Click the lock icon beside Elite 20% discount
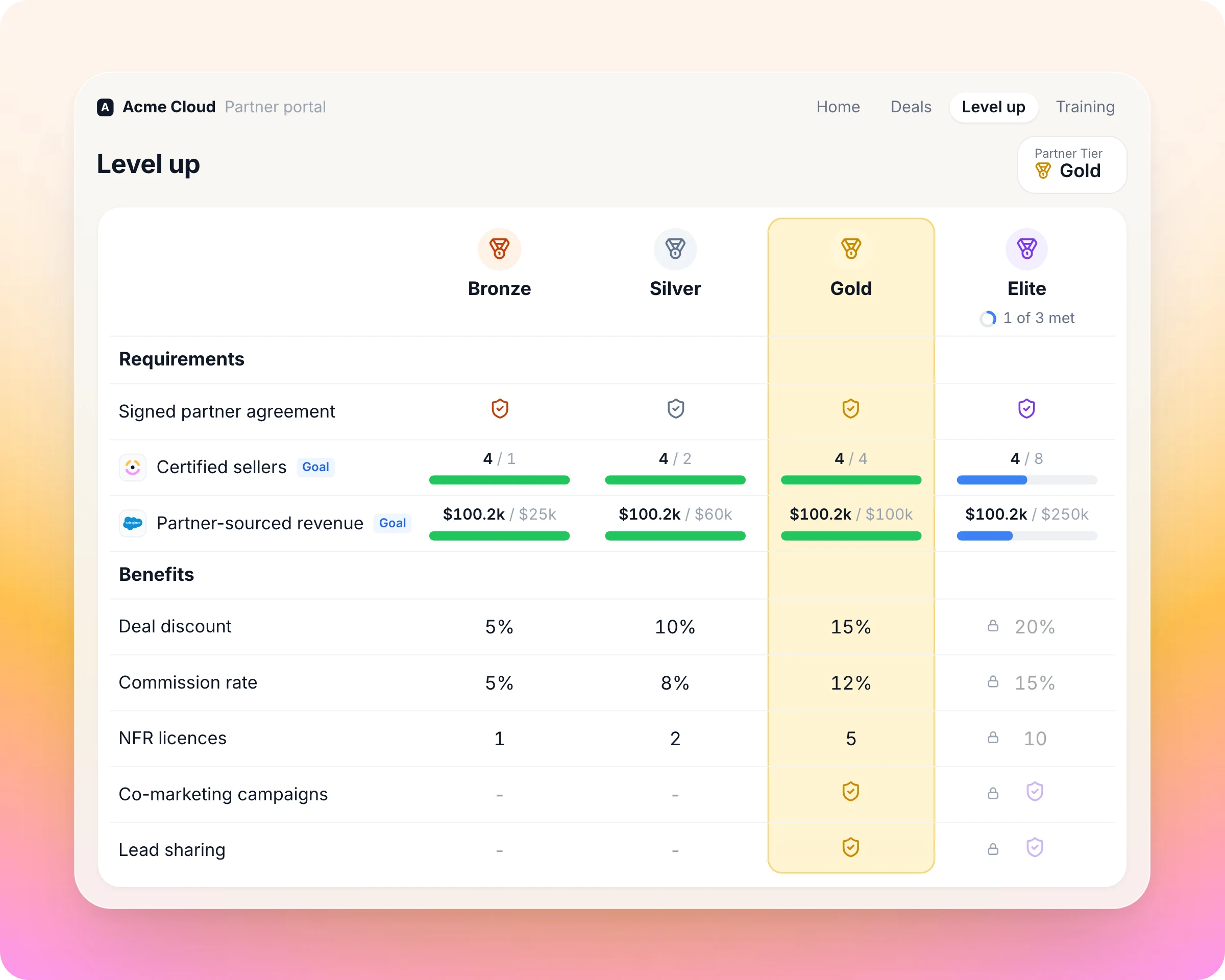The image size is (1225, 980). 993,626
